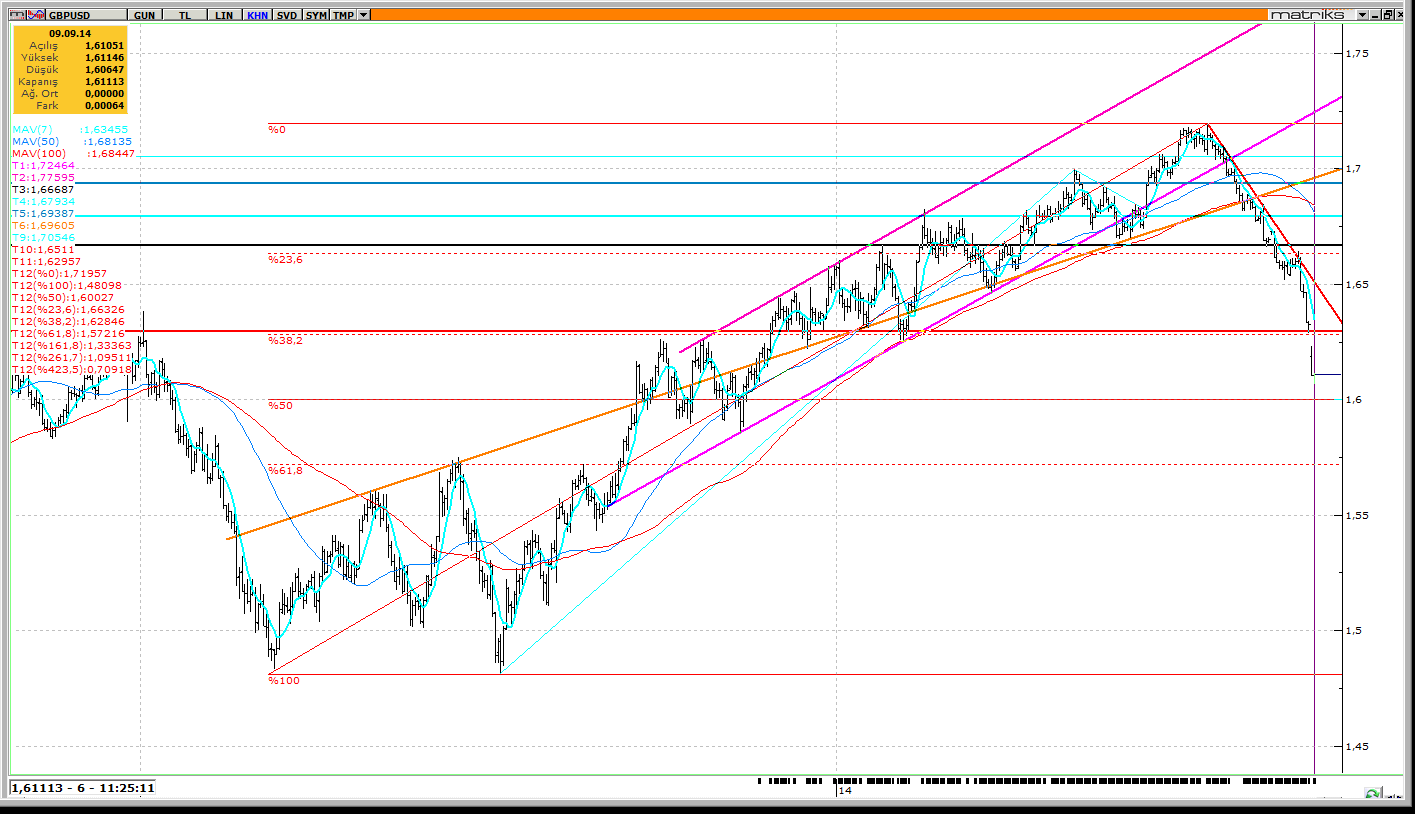Image resolution: width=1415 pixels, height=814 pixels.
Task: Click the chart template icon at far left of title bar
Action: [16, 15]
